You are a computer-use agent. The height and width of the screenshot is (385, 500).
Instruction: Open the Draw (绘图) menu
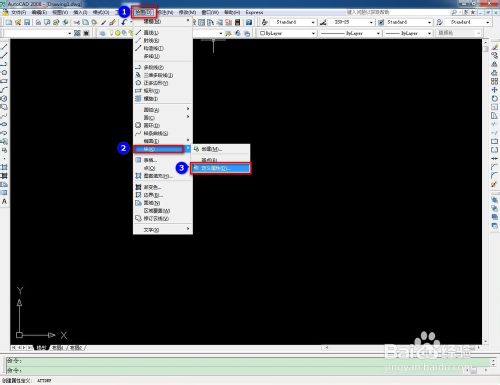(x=144, y=12)
